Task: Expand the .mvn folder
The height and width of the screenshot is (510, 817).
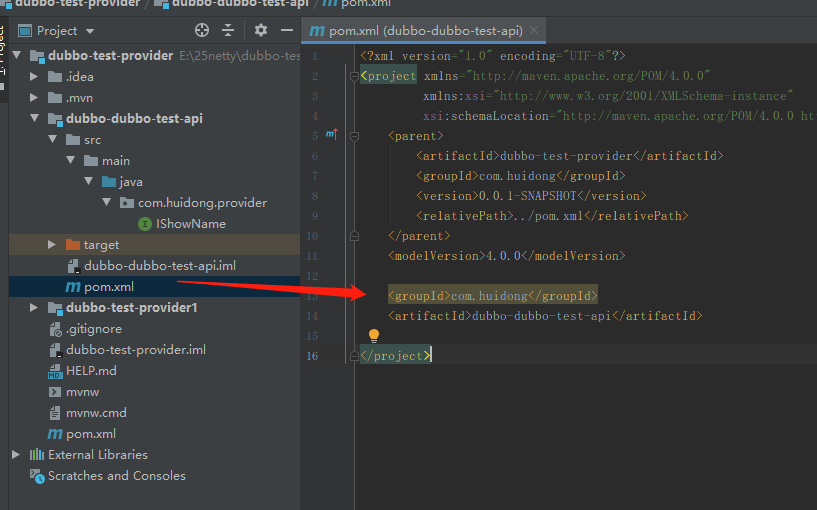Action: click(34, 97)
